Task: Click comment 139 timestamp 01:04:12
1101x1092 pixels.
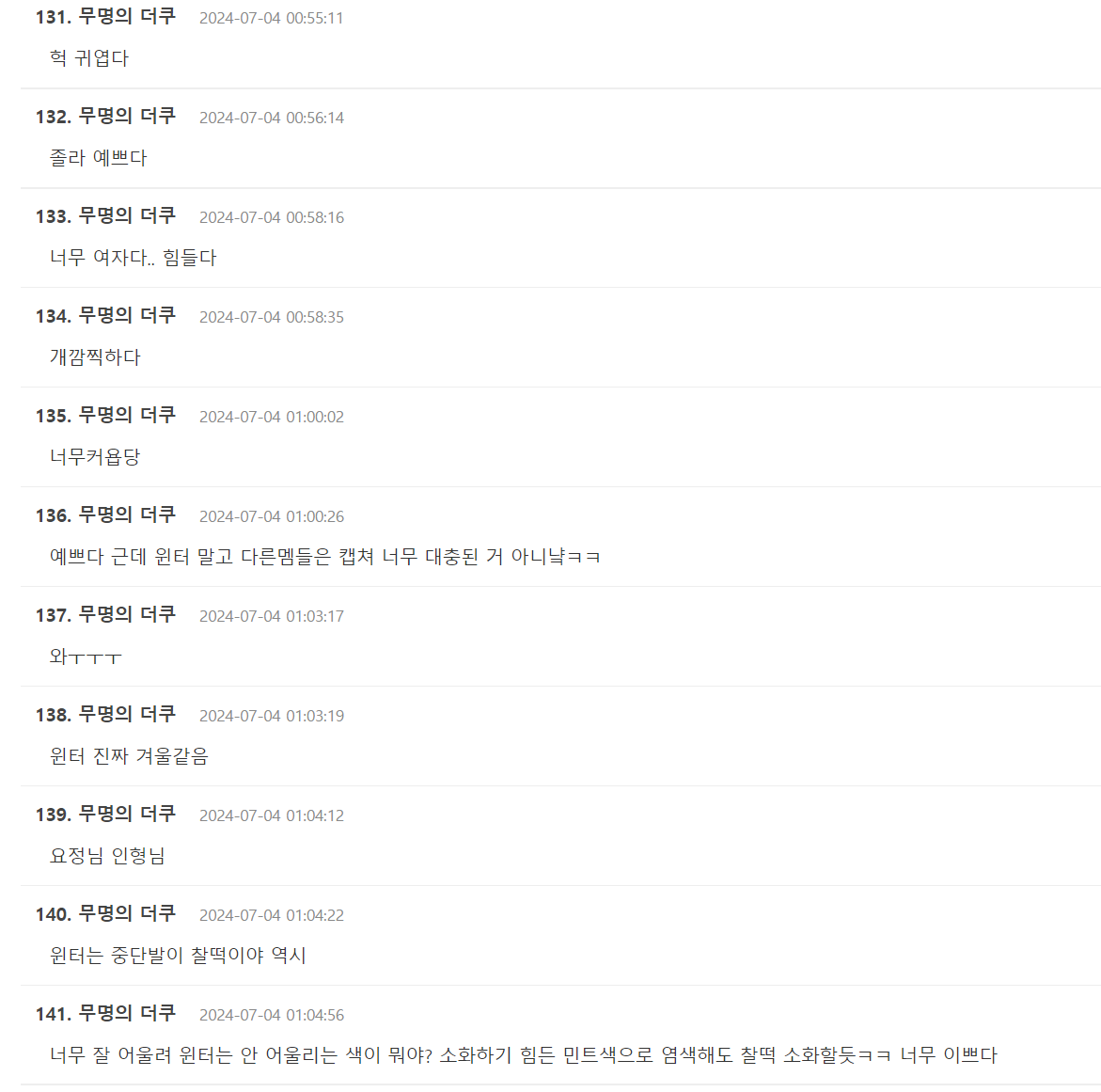Action: tap(272, 816)
